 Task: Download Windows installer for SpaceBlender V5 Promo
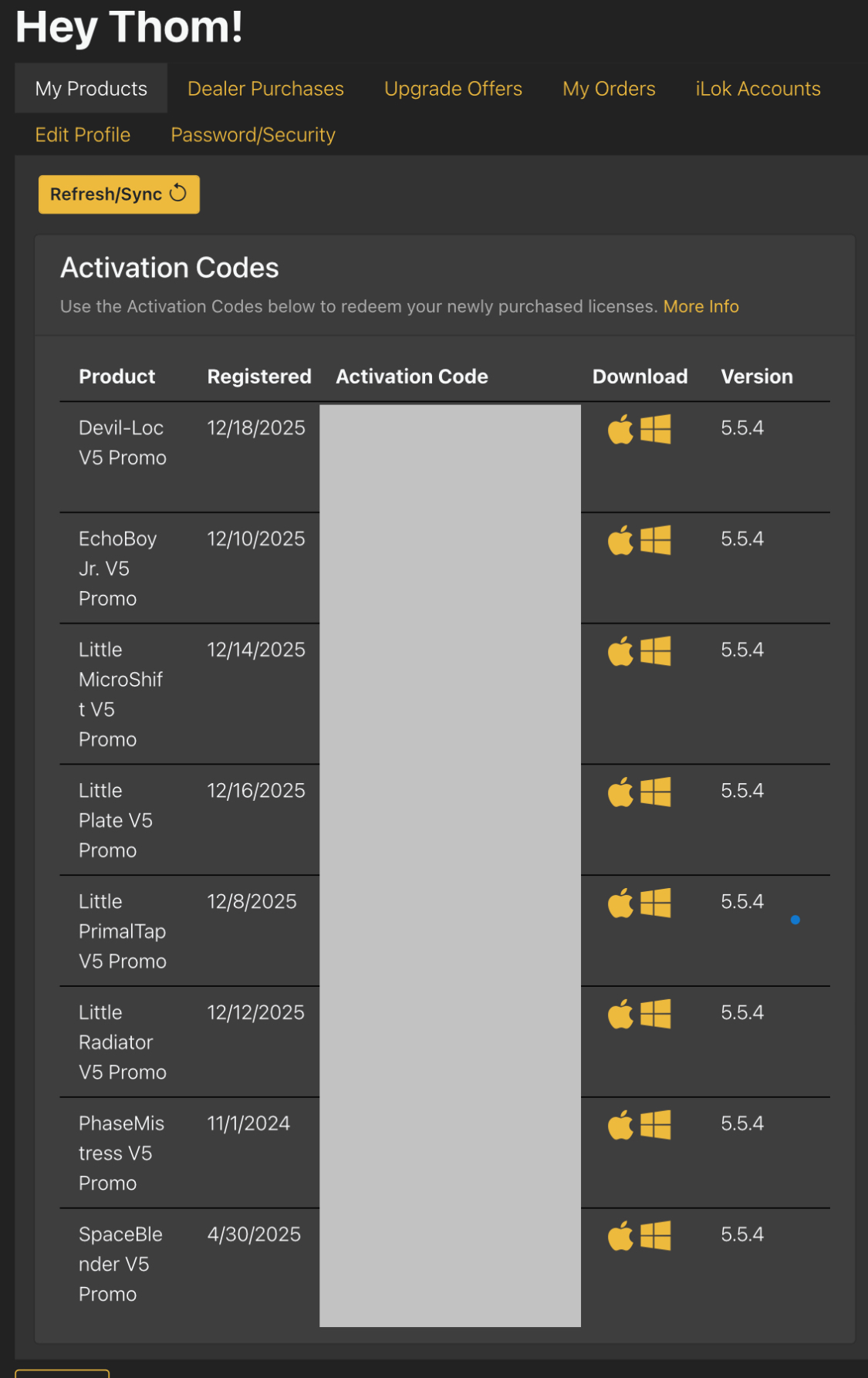656,1236
